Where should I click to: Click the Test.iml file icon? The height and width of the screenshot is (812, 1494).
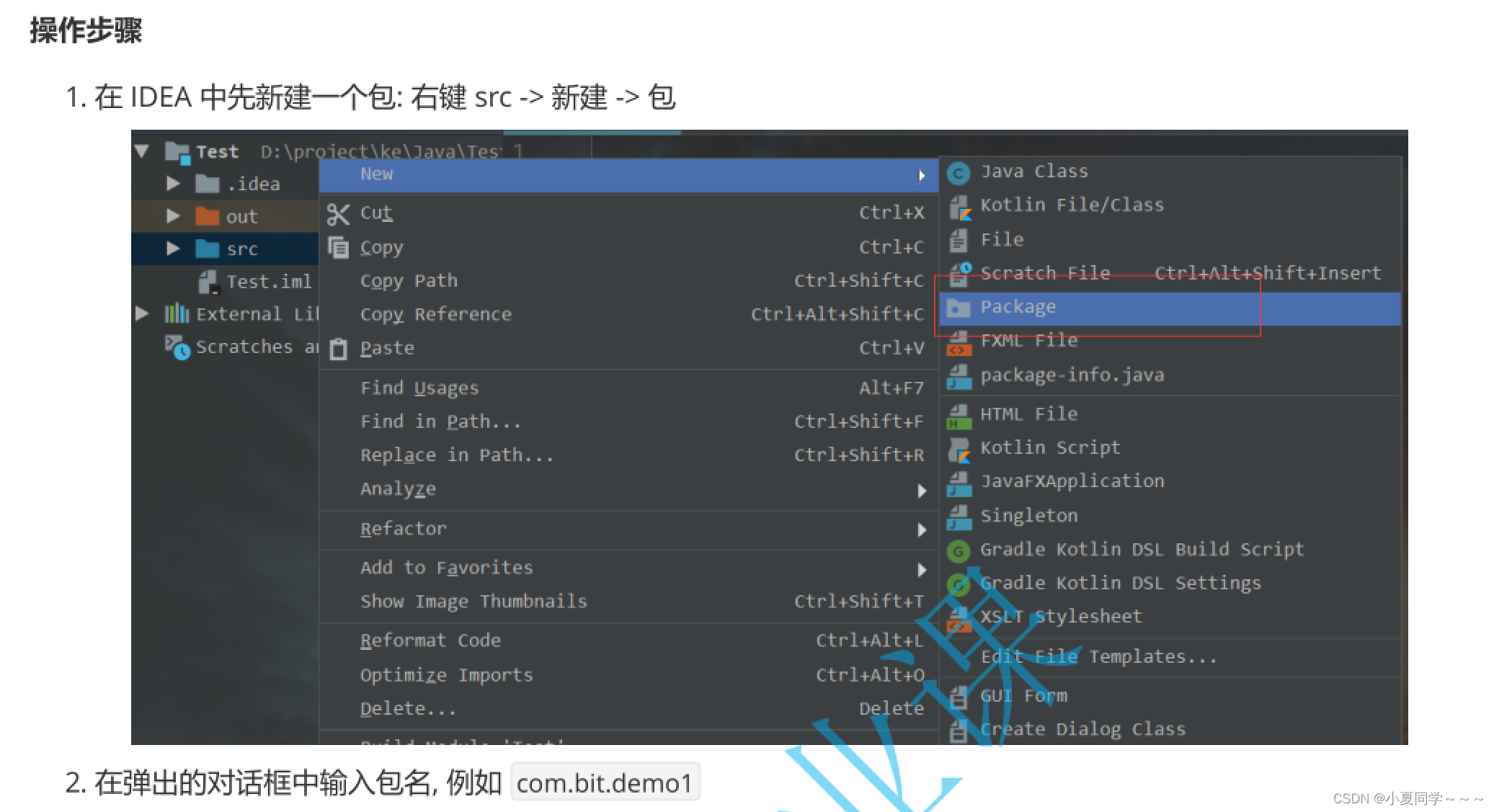208,282
